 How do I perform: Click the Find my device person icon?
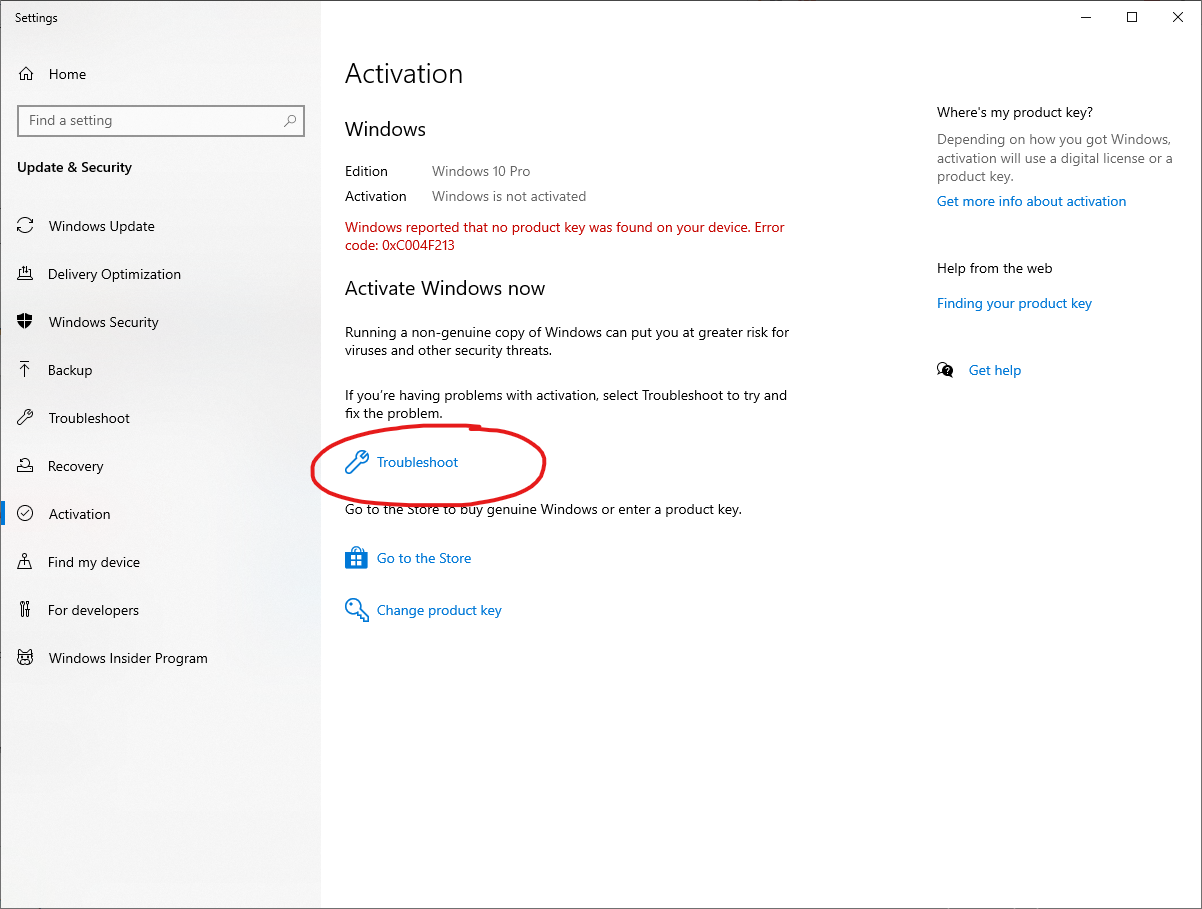[x=26, y=562]
